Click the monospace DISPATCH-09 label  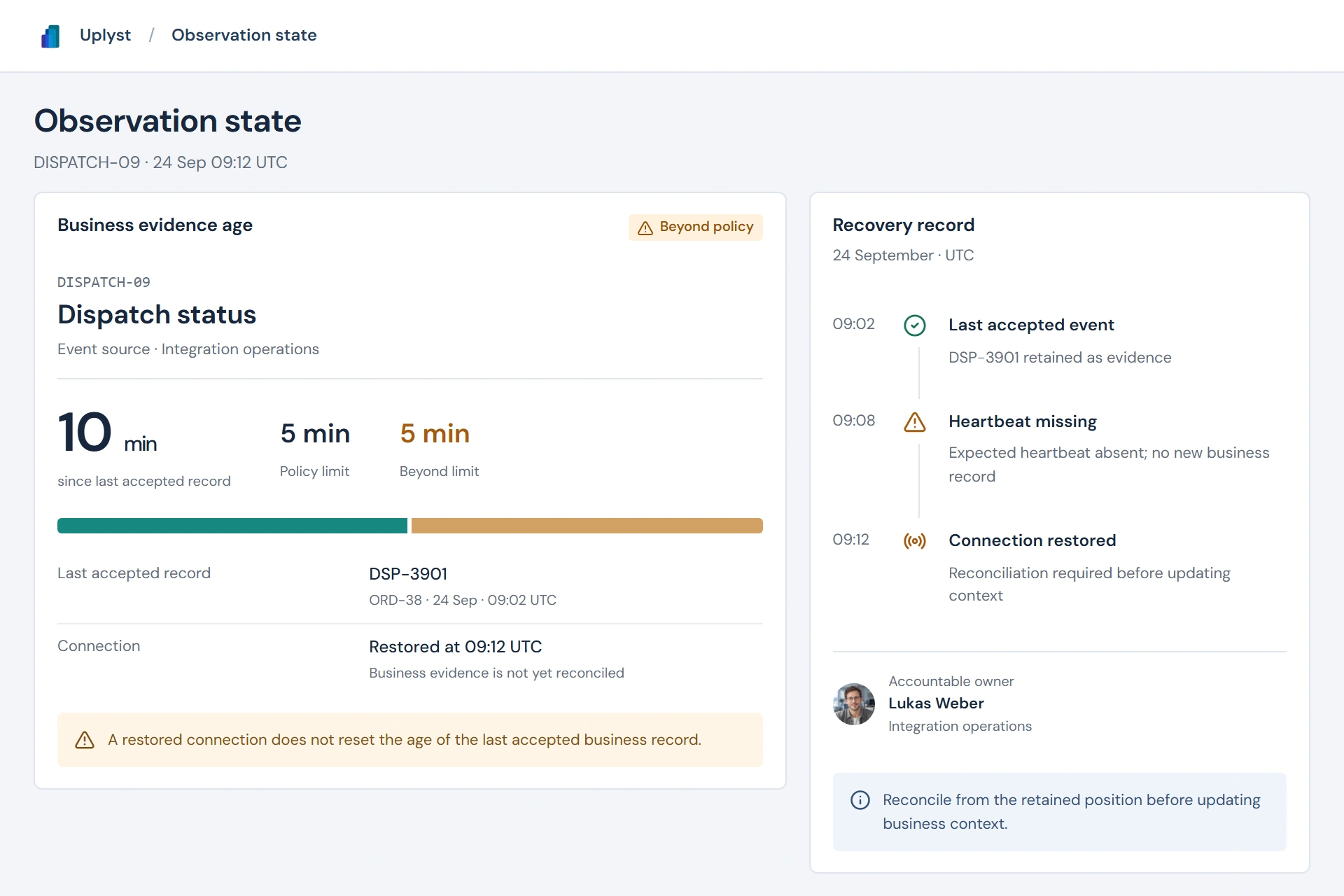pos(104,282)
